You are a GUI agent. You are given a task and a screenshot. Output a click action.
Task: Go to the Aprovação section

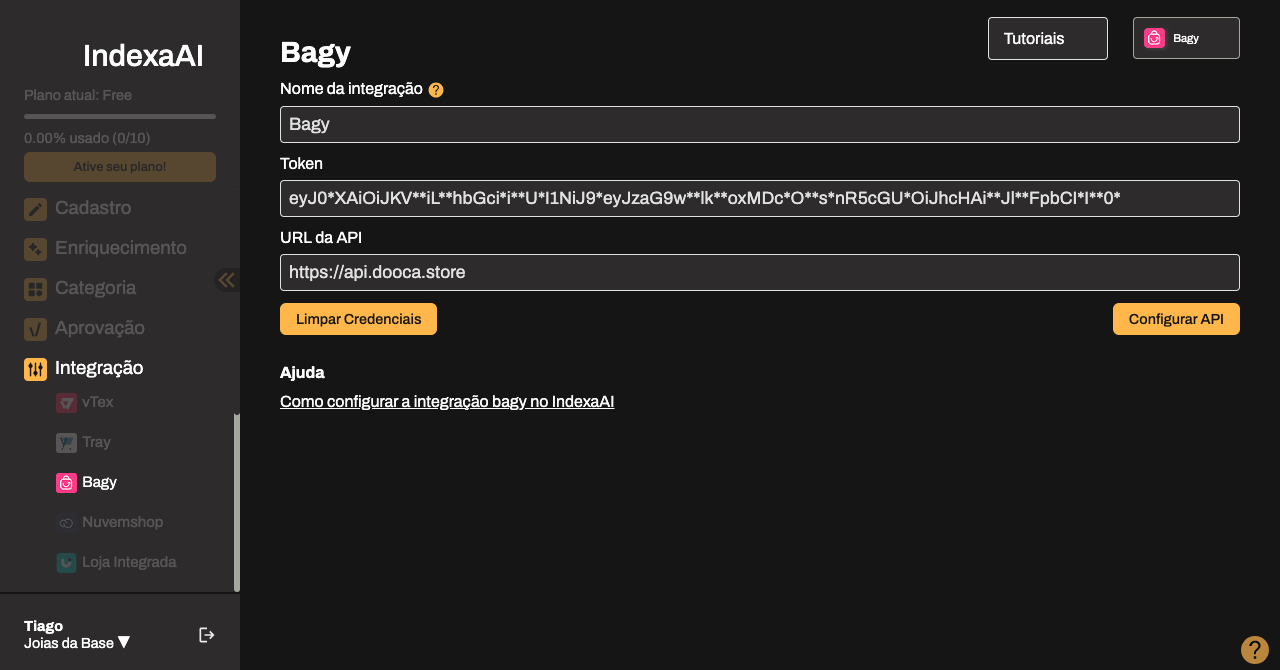click(x=85, y=329)
